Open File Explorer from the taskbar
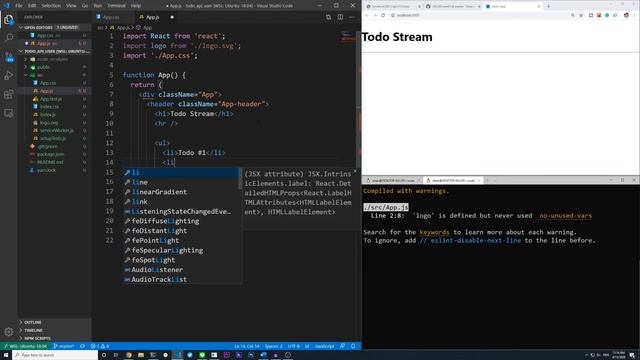This screenshot has width=640, height=360. pyautogui.click(x=140, y=355)
